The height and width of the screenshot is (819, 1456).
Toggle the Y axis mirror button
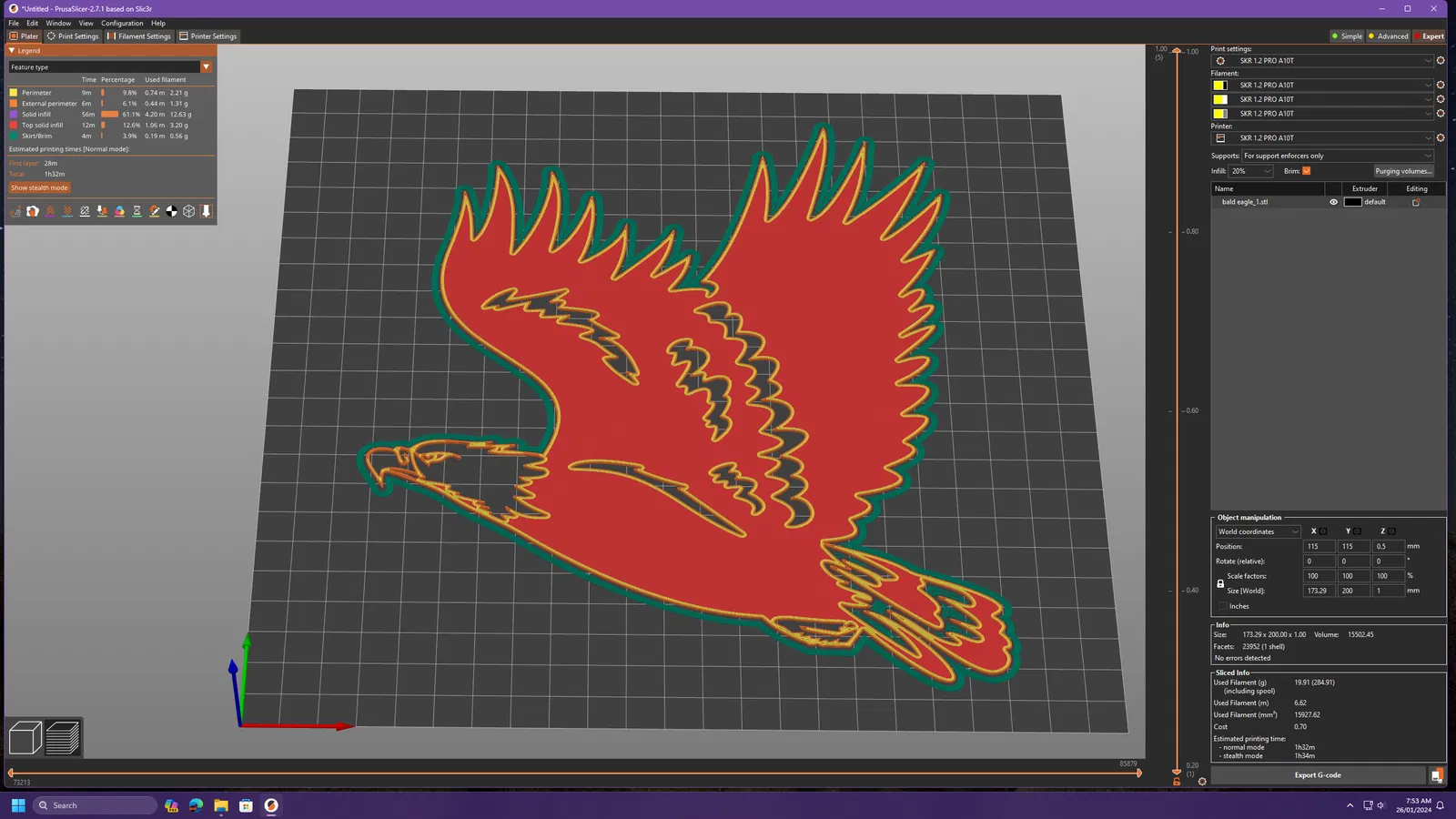click(x=1358, y=531)
